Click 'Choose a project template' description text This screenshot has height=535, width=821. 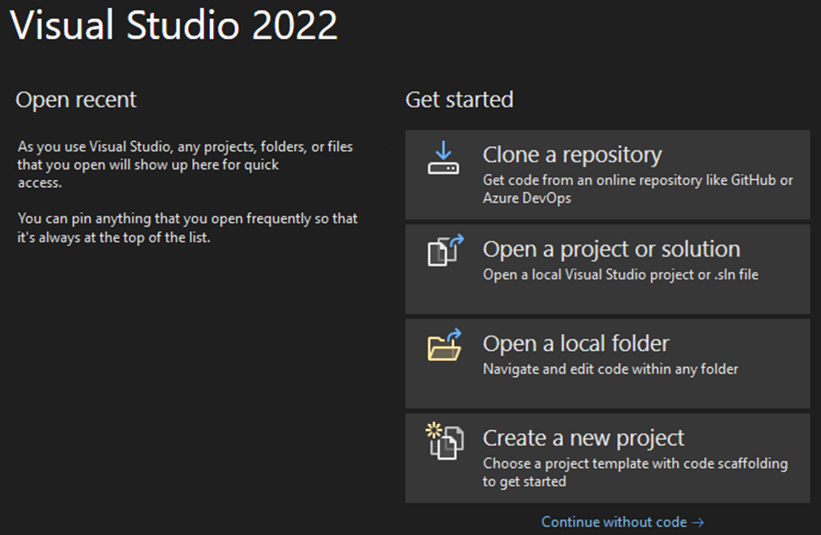(635, 472)
